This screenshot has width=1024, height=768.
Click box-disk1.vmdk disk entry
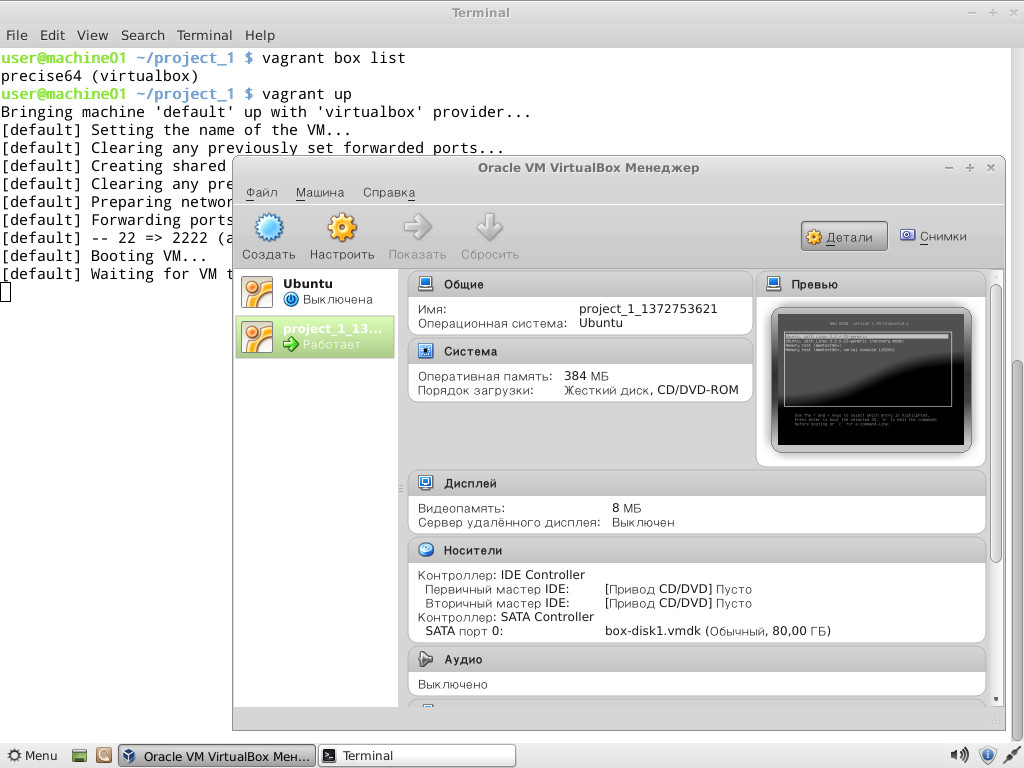pyautogui.click(x=718, y=632)
